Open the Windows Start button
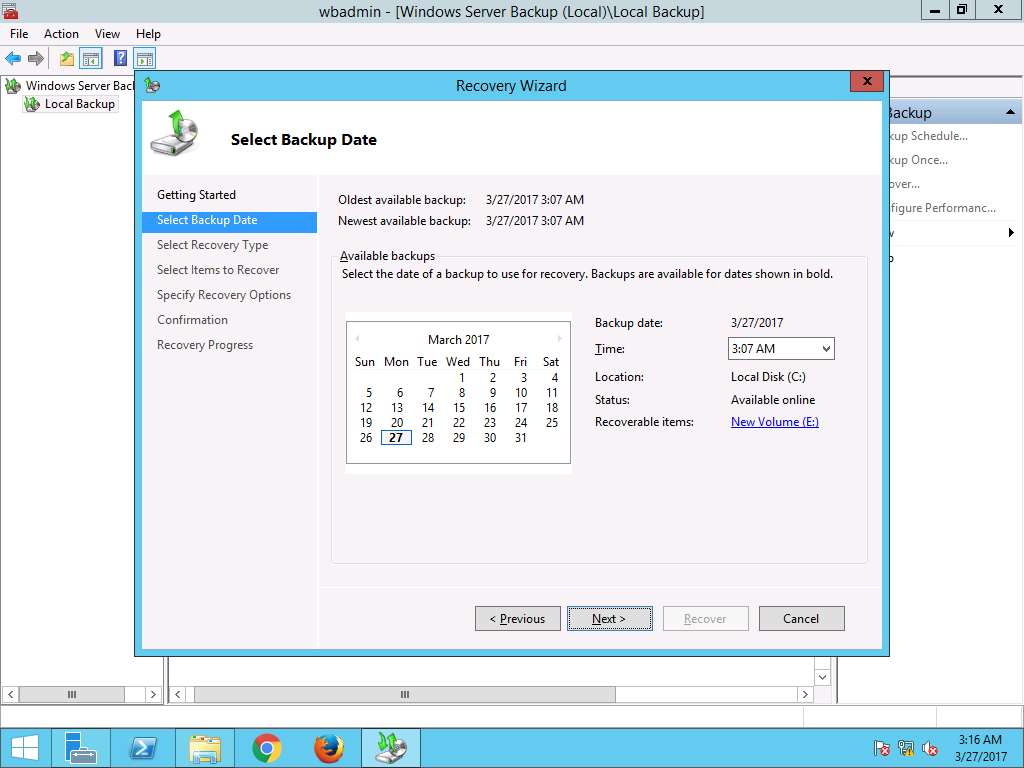This screenshot has width=1024, height=768. coord(25,748)
